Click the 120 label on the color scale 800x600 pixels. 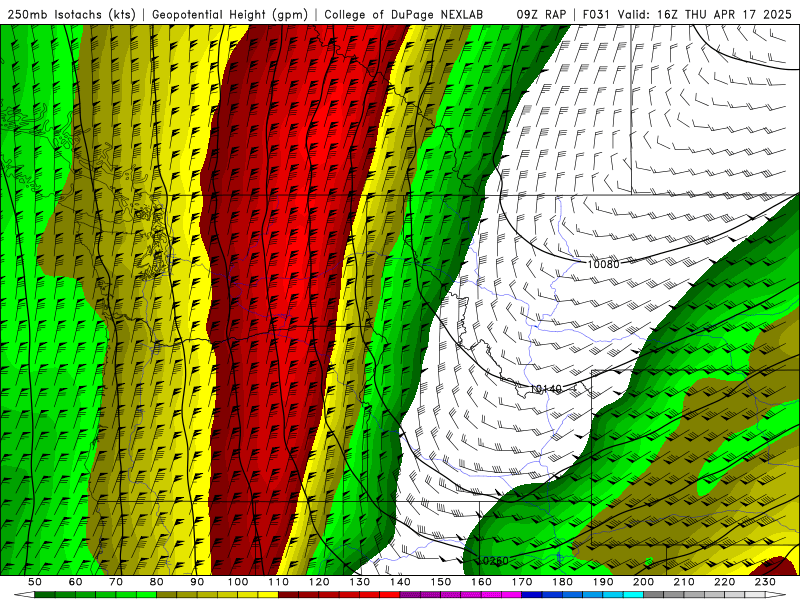(319, 582)
